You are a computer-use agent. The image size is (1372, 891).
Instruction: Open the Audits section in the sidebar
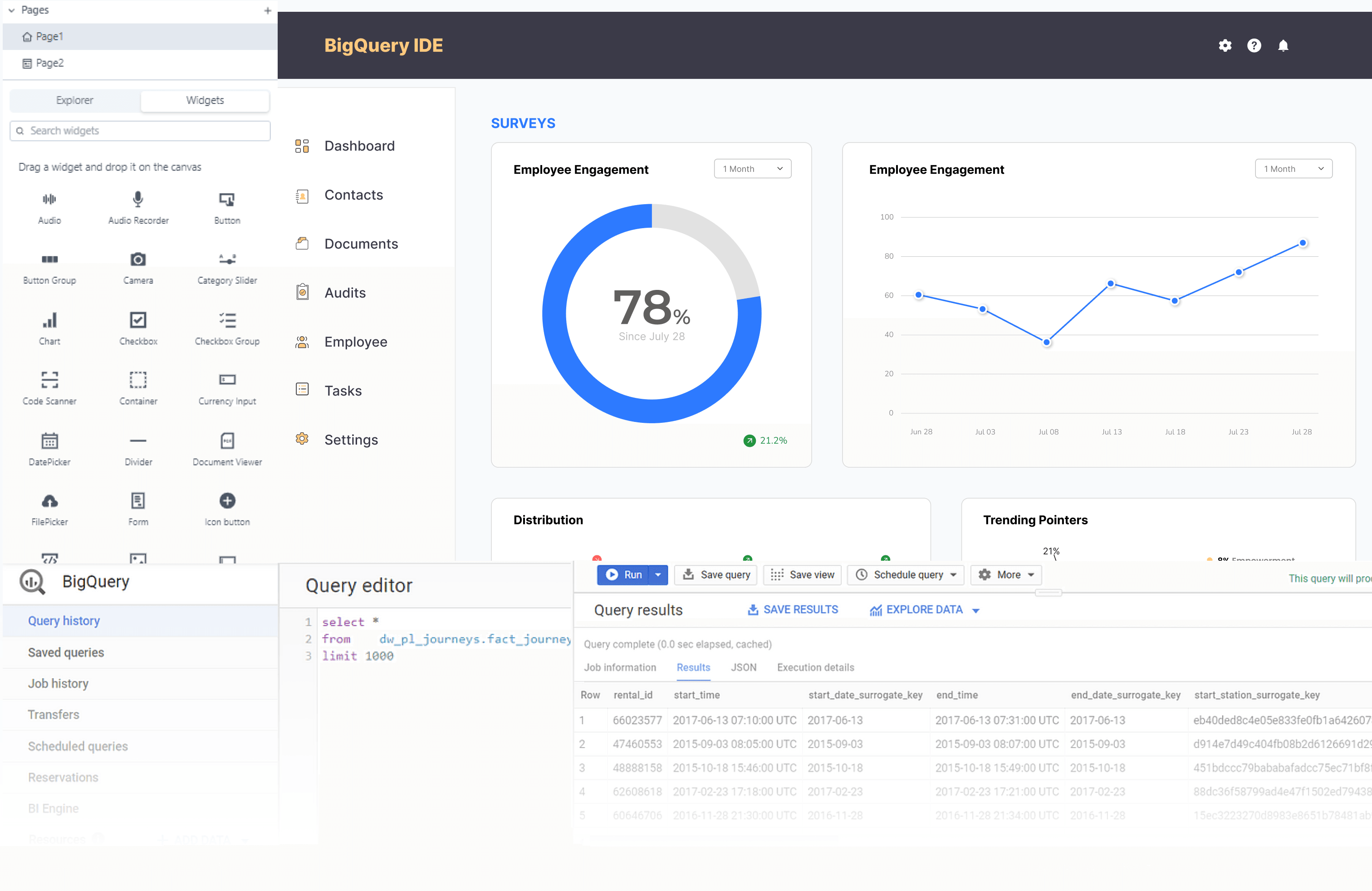click(x=345, y=292)
